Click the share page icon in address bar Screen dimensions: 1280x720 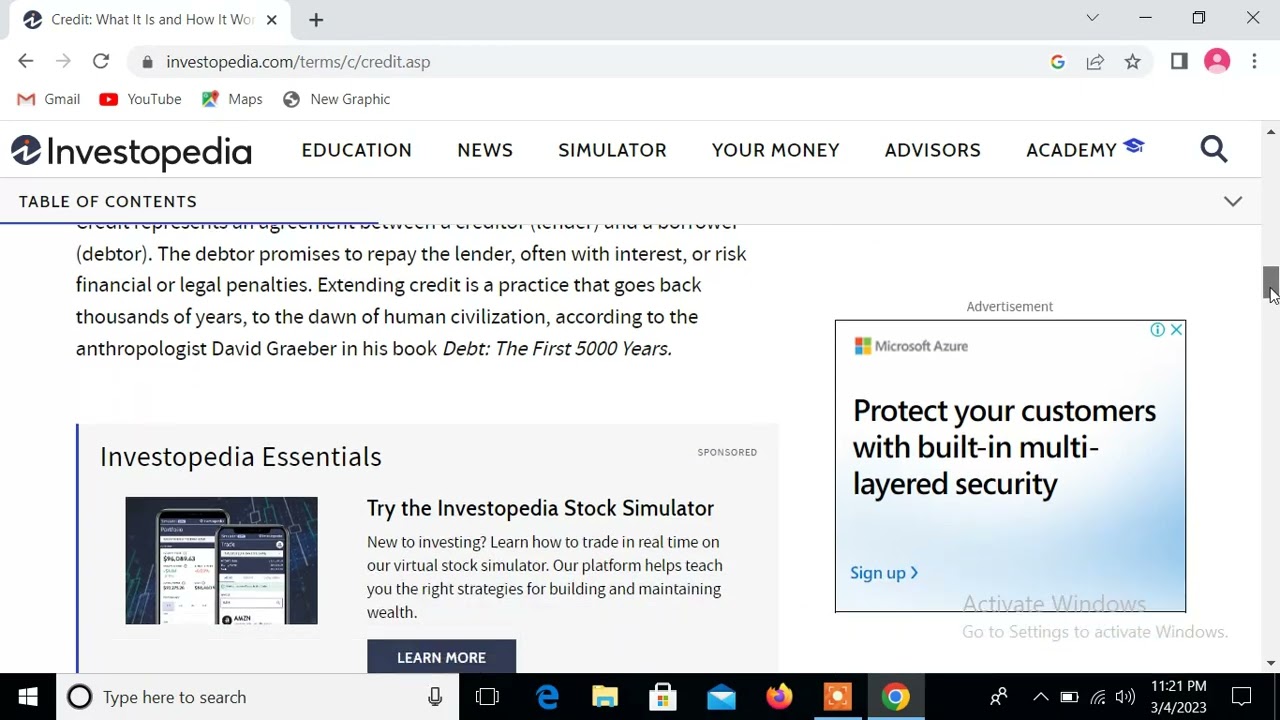(x=1095, y=62)
